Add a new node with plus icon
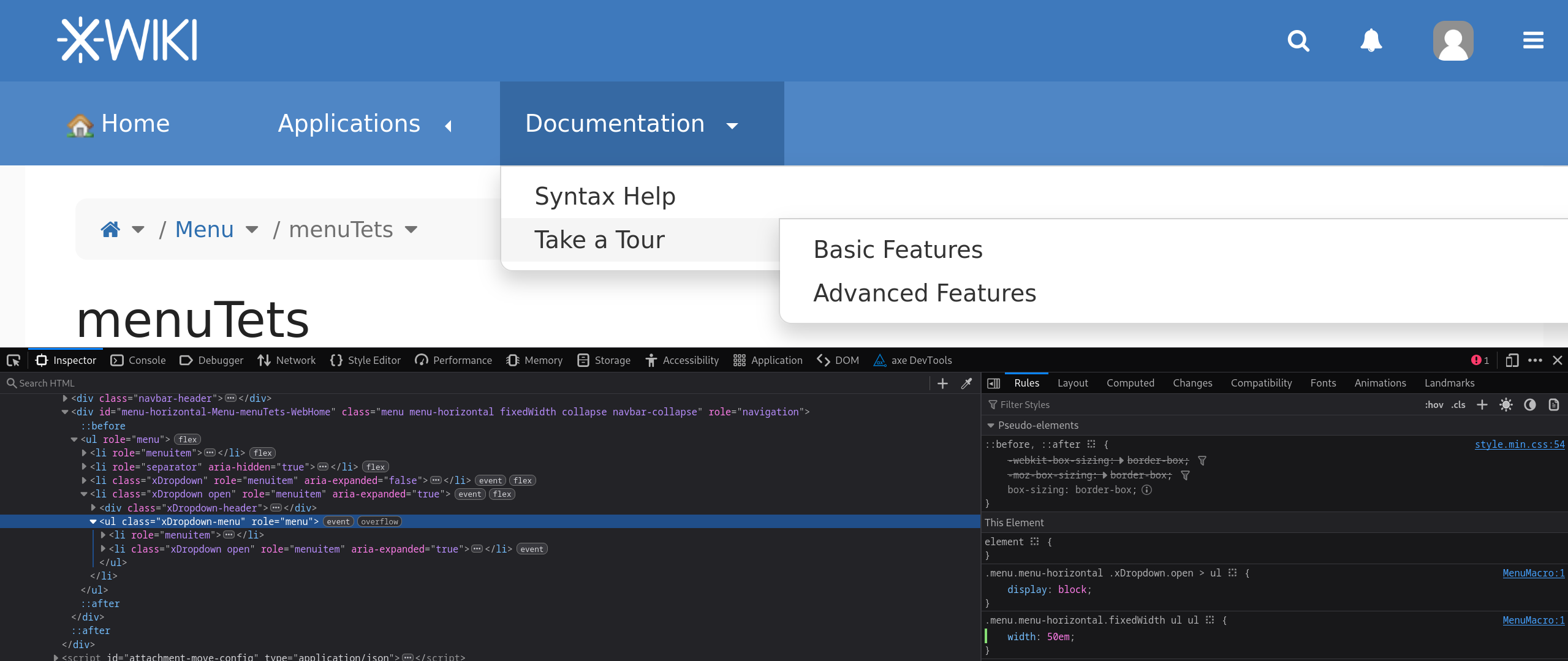The height and width of the screenshot is (661, 1568). coord(942,383)
